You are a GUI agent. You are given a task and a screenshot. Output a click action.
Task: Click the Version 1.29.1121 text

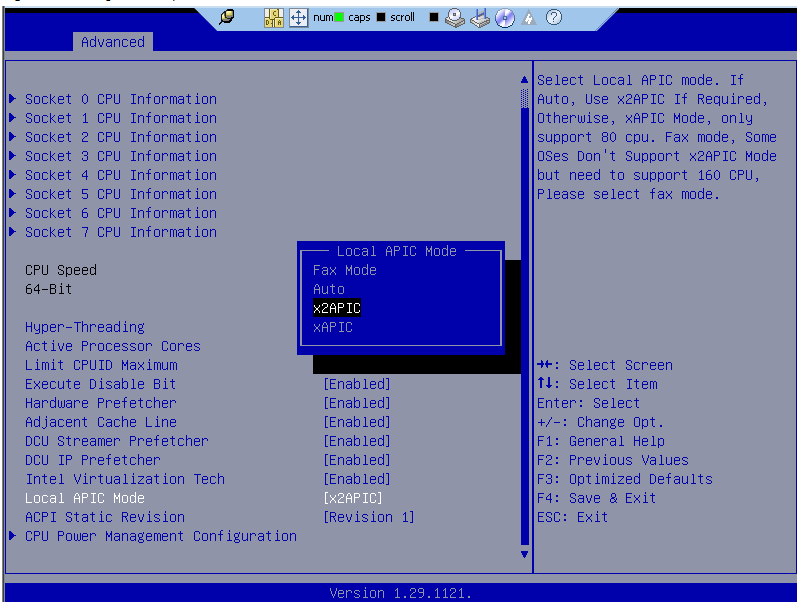[400, 593]
